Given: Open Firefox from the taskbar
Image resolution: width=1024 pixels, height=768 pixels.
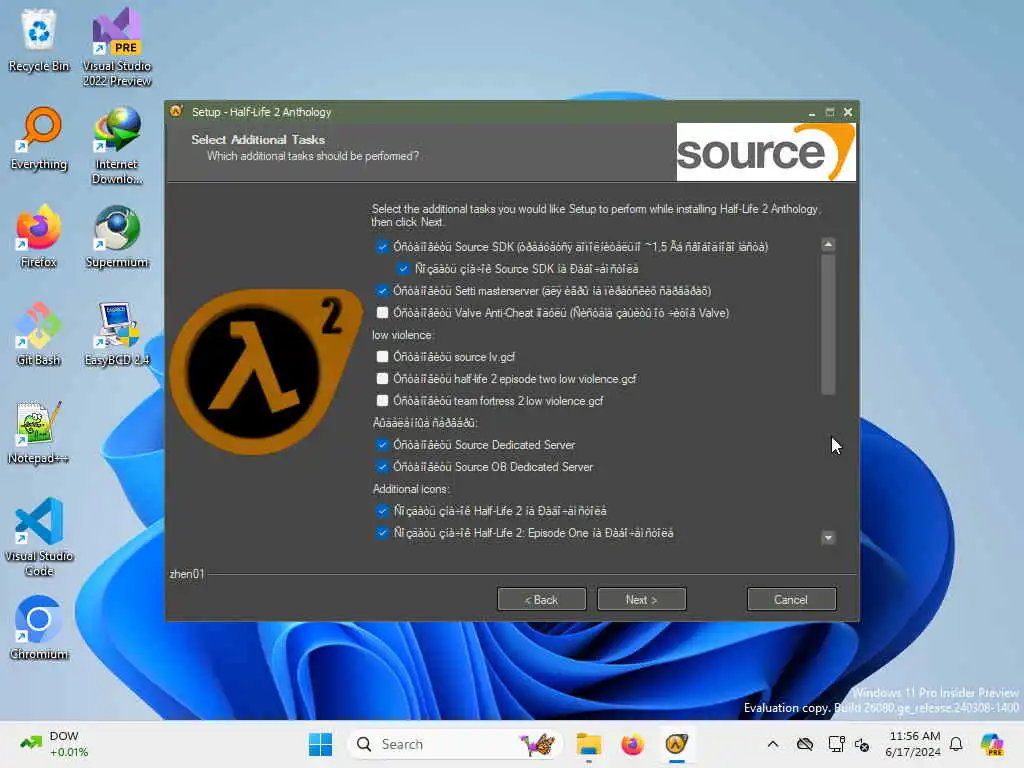Looking at the screenshot, I should [632, 744].
